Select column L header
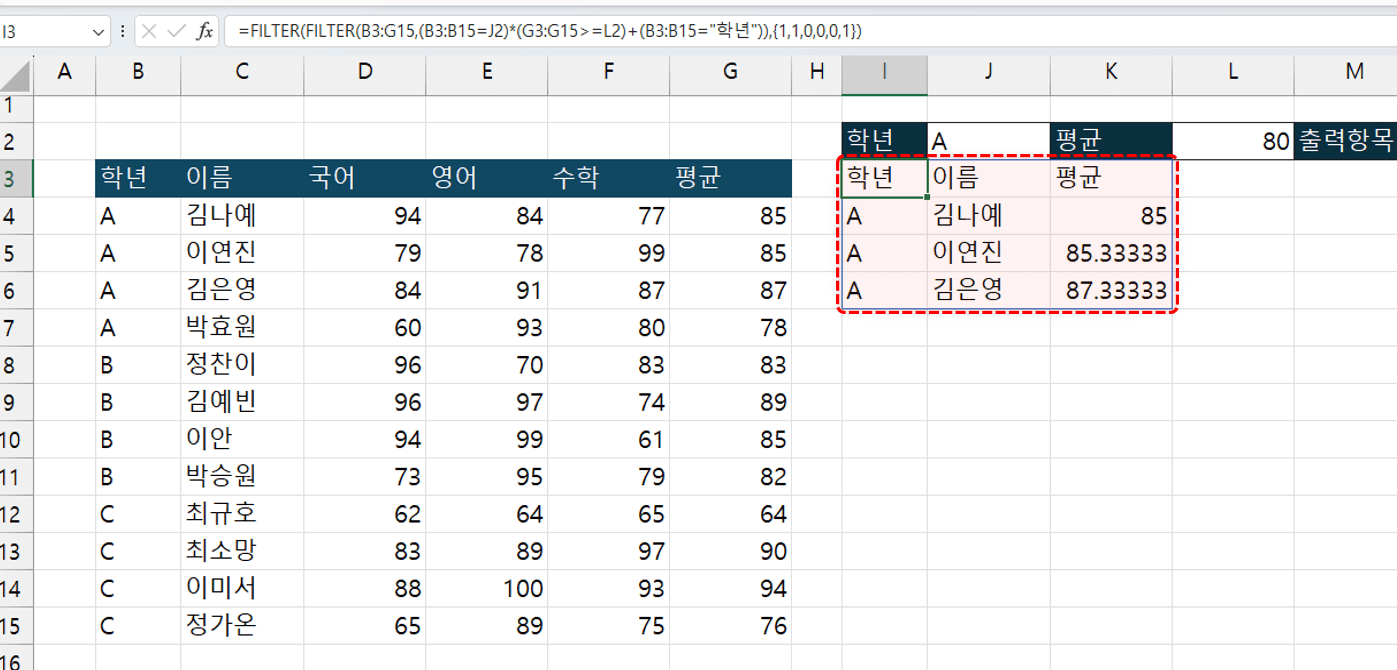1397x670 pixels. (1233, 72)
